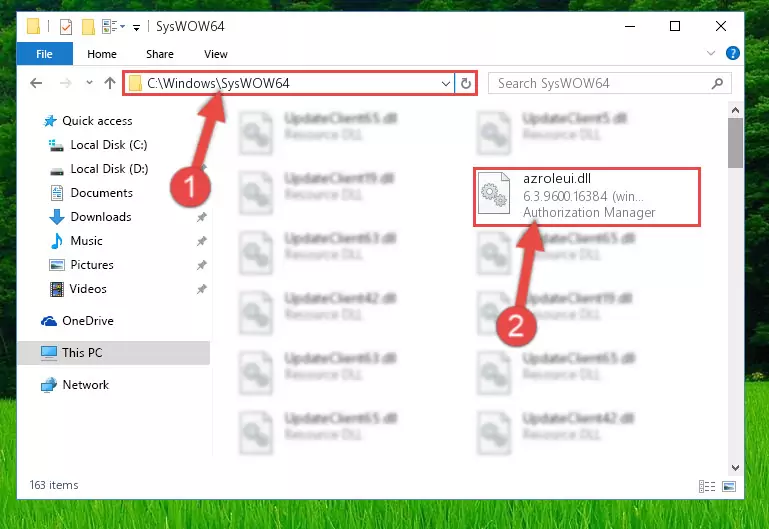Click the Music pin icon
This screenshot has width=769, height=529.
(202, 241)
